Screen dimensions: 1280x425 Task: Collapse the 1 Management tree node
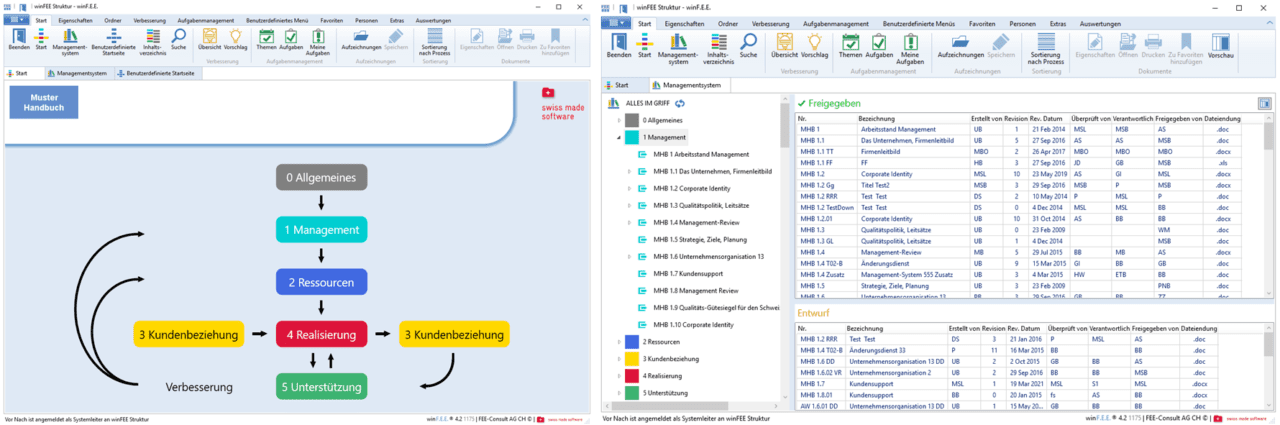point(619,137)
